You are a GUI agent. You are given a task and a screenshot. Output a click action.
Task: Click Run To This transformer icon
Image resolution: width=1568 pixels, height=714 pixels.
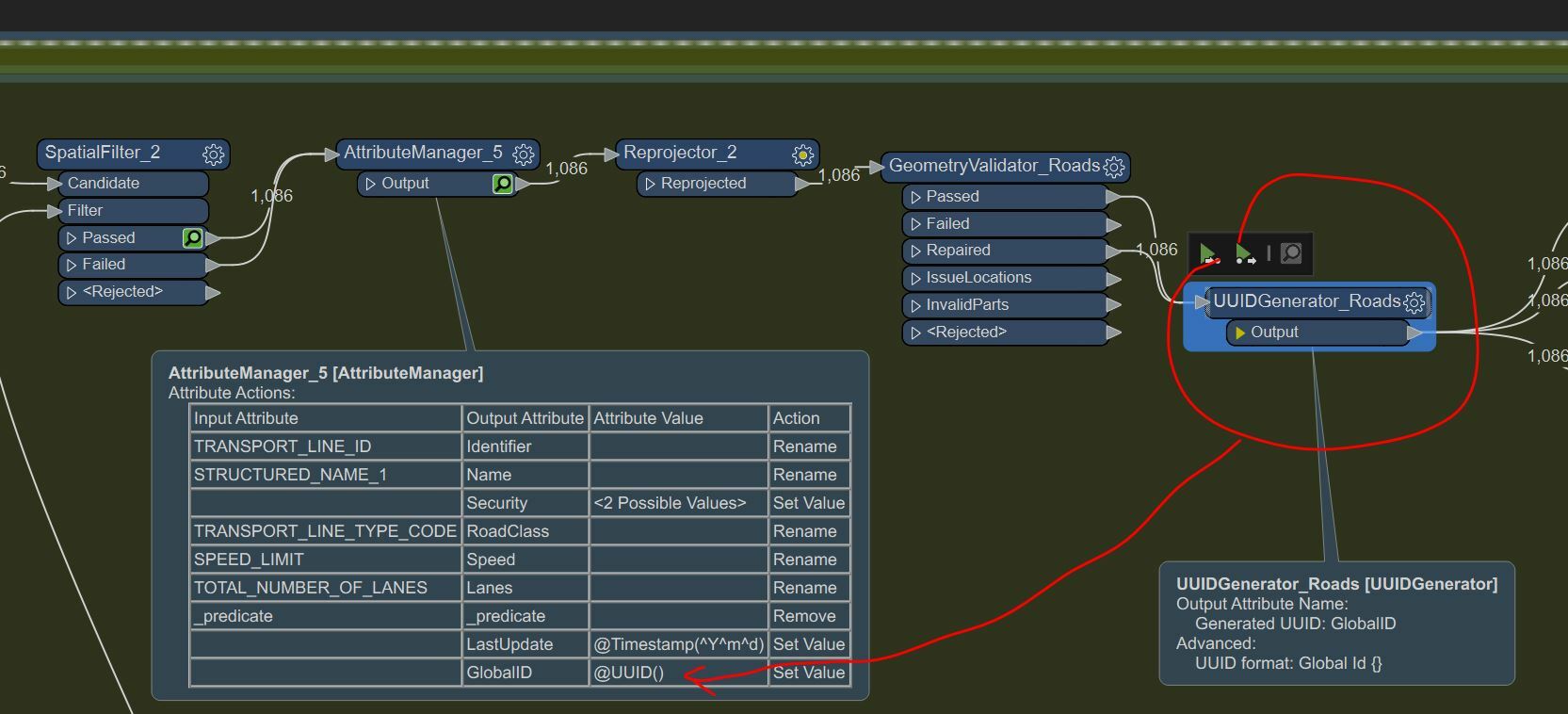click(1209, 253)
